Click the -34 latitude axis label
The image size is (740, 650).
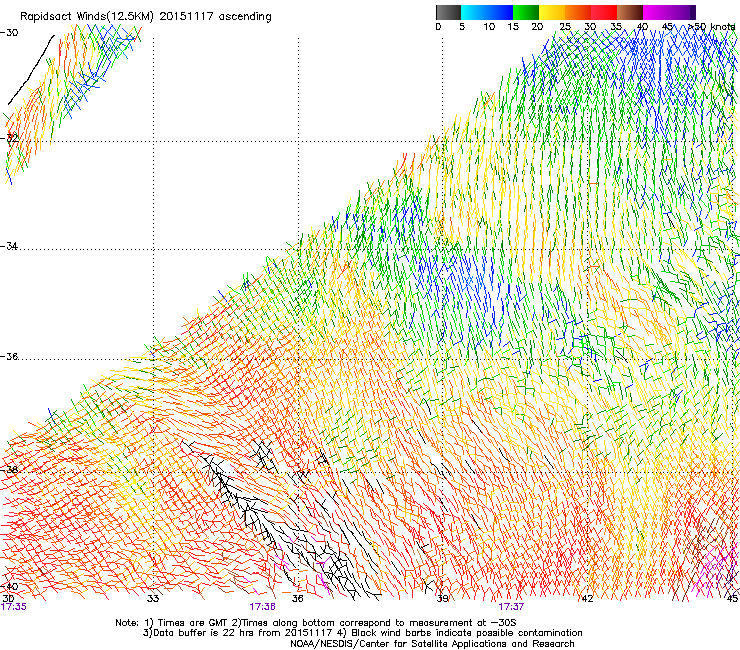9,246
